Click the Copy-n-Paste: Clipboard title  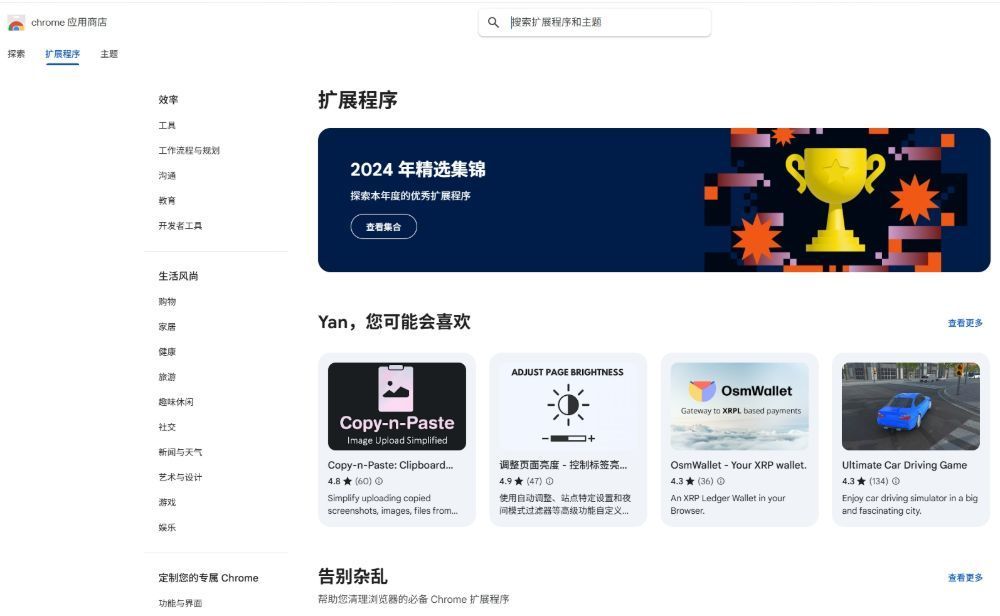tap(390, 466)
